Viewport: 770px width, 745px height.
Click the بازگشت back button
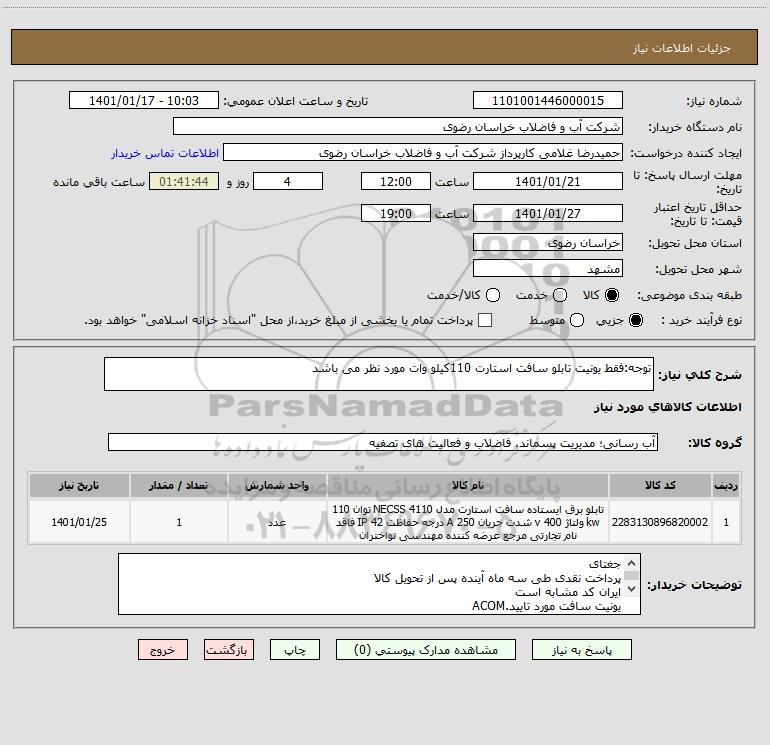click(229, 650)
